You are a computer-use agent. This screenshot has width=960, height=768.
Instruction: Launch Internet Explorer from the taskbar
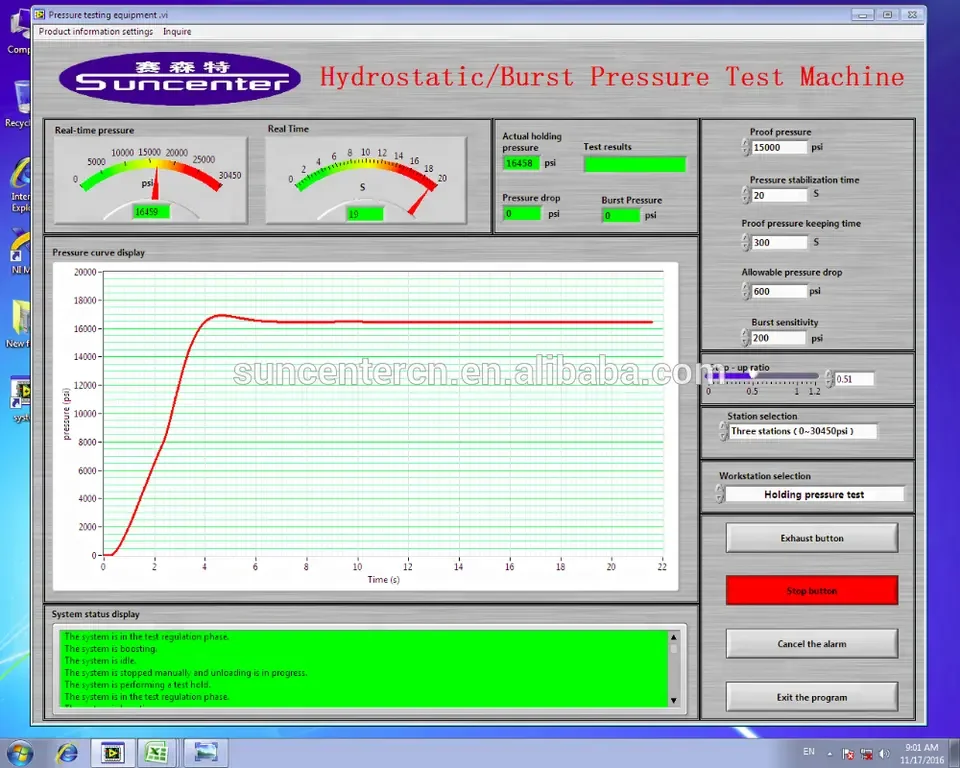click(x=66, y=752)
